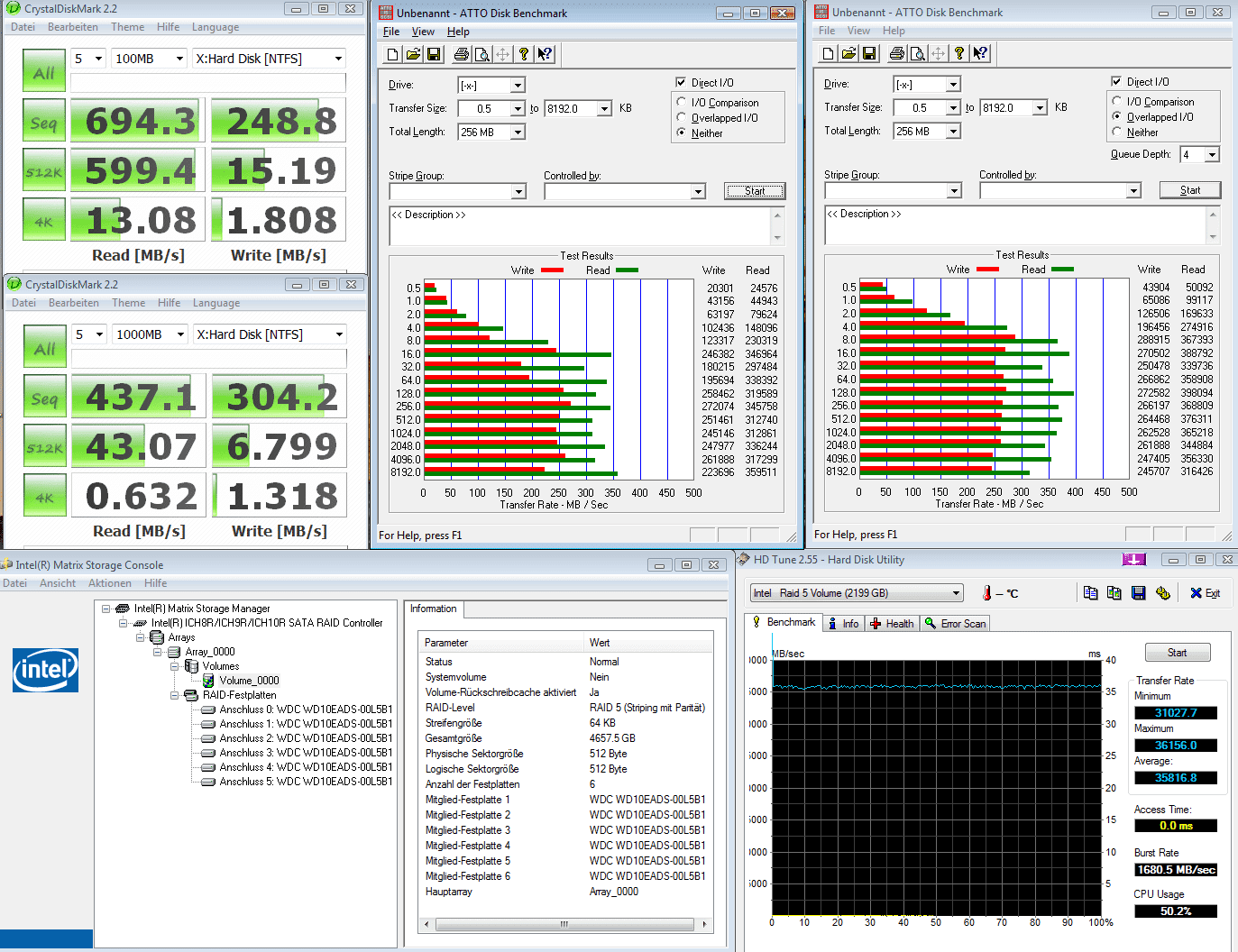This screenshot has width=1238, height=952.
Task: Click thermometer temperature icon in HD Tune
Action: 987,593
